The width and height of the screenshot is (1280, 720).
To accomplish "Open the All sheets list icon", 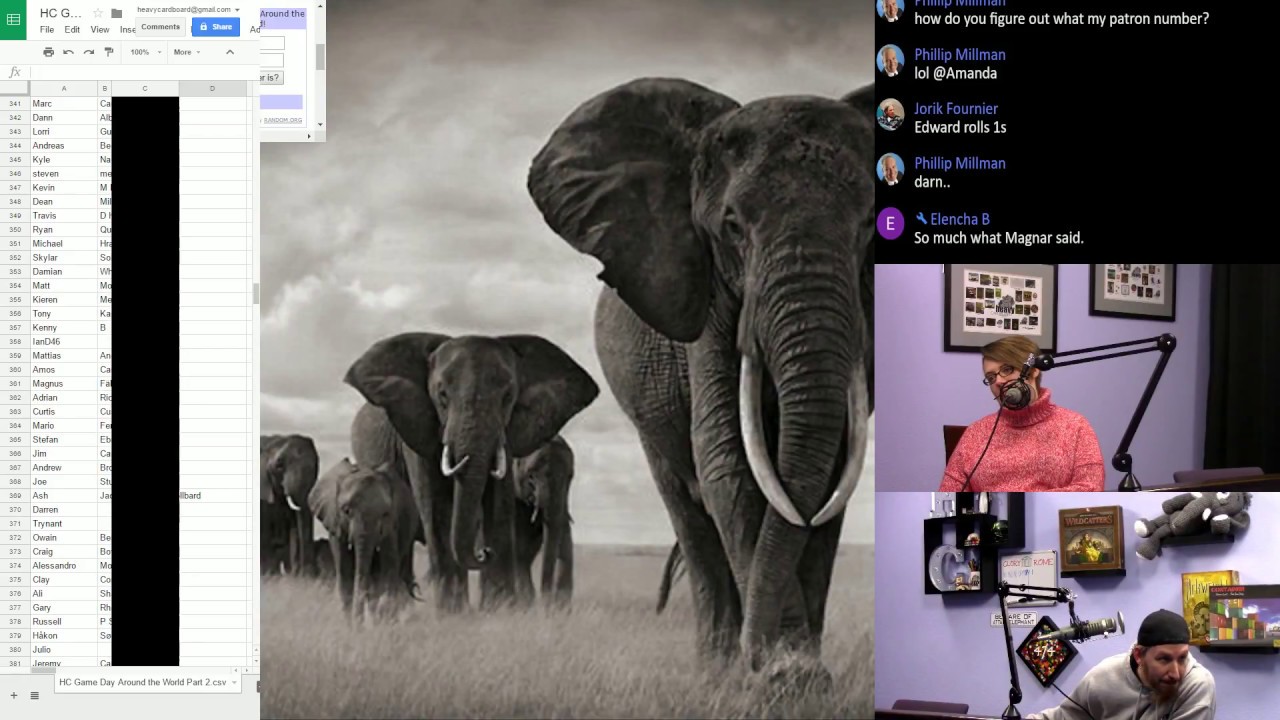I will [34, 695].
